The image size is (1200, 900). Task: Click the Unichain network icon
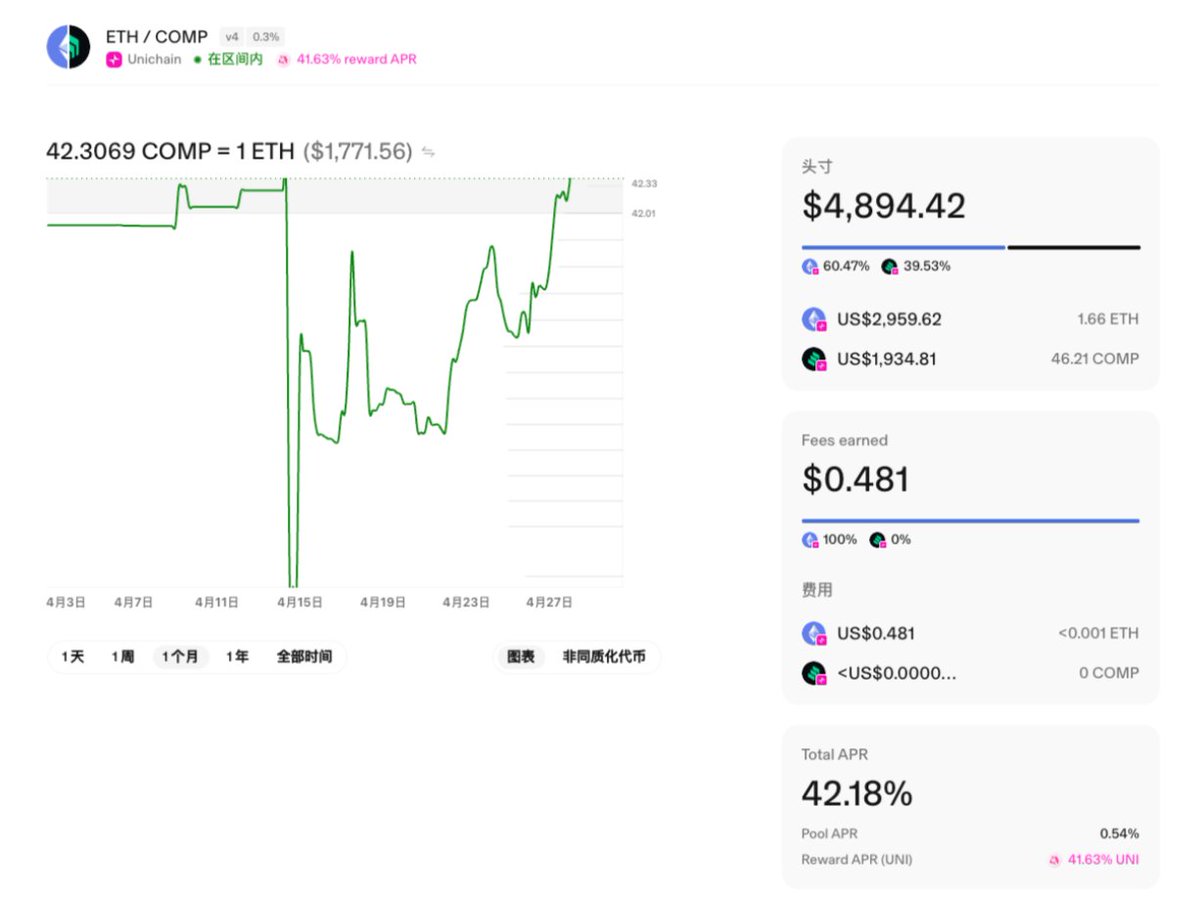[114, 59]
